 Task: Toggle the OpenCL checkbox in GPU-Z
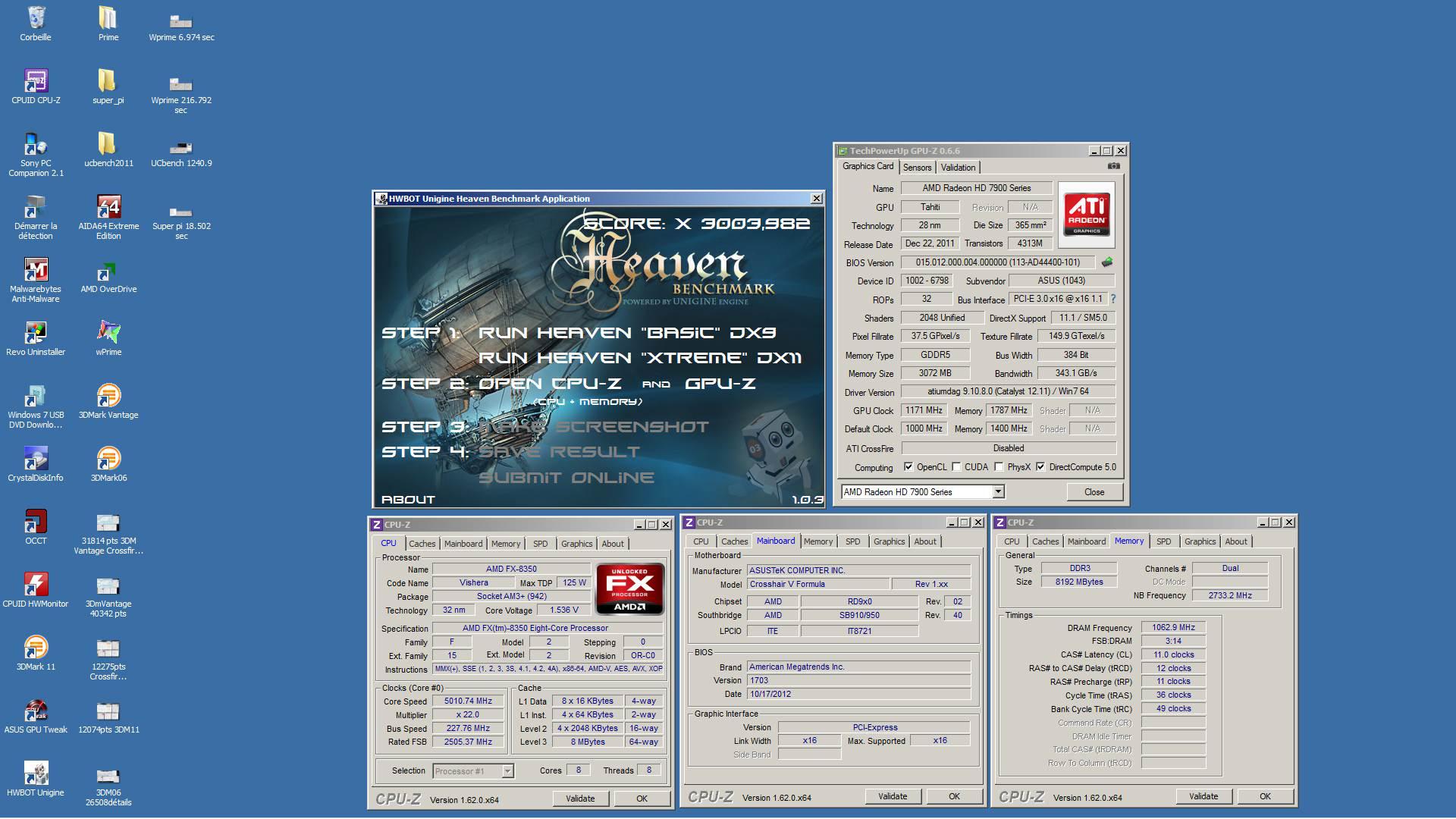[x=908, y=467]
